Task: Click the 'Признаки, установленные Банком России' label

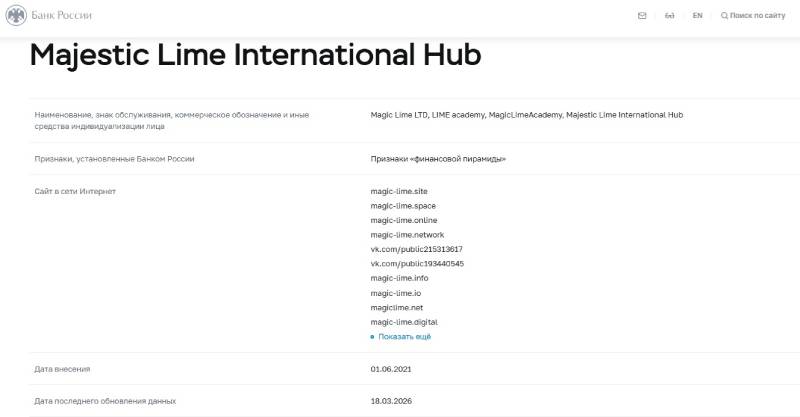Action: pyautogui.click(x=114, y=159)
